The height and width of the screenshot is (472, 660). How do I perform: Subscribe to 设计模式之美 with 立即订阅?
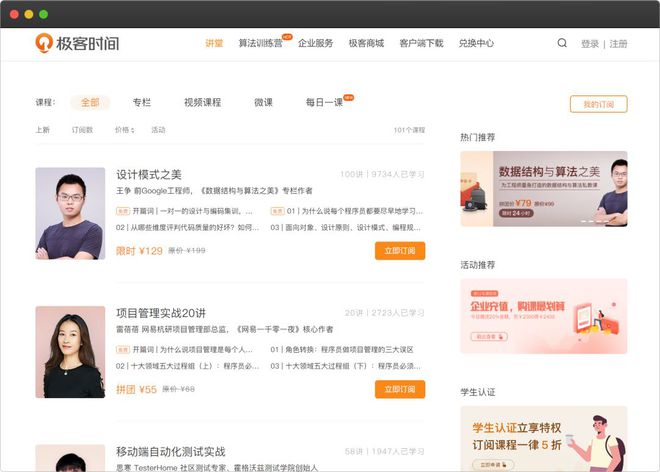(x=400, y=251)
